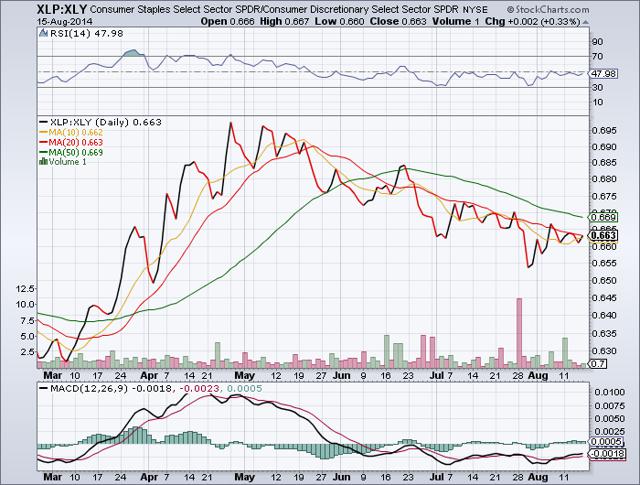Click the tall pink volume bar near Jul 28

click(519, 331)
